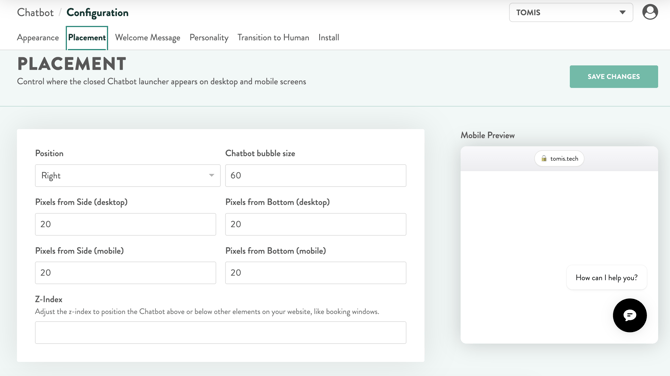The height and width of the screenshot is (376, 670).
Task: Click the Configuration breadcrumb title
Action: pyautogui.click(x=97, y=13)
